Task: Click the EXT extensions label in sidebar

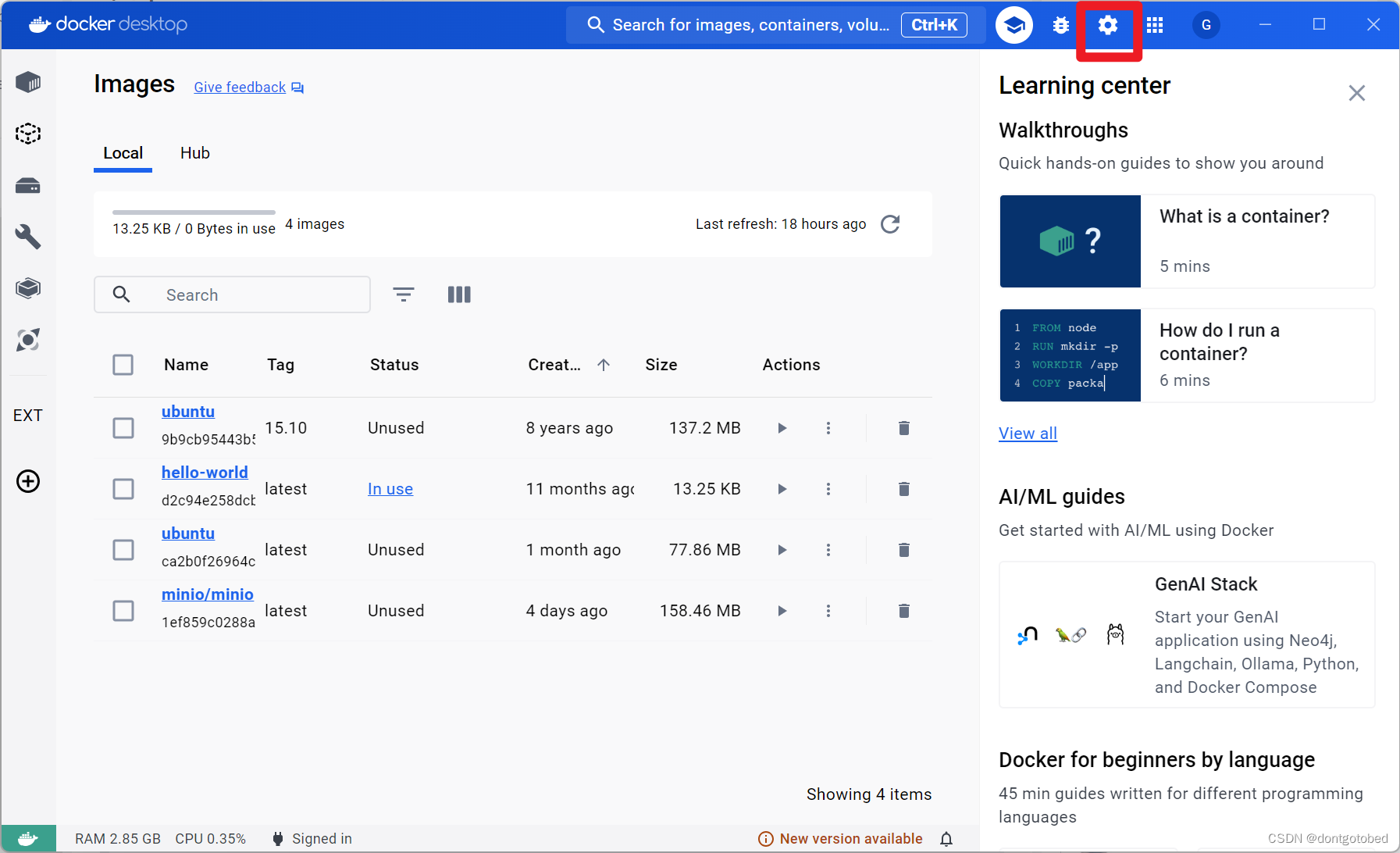Action: (x=28, y=416)
